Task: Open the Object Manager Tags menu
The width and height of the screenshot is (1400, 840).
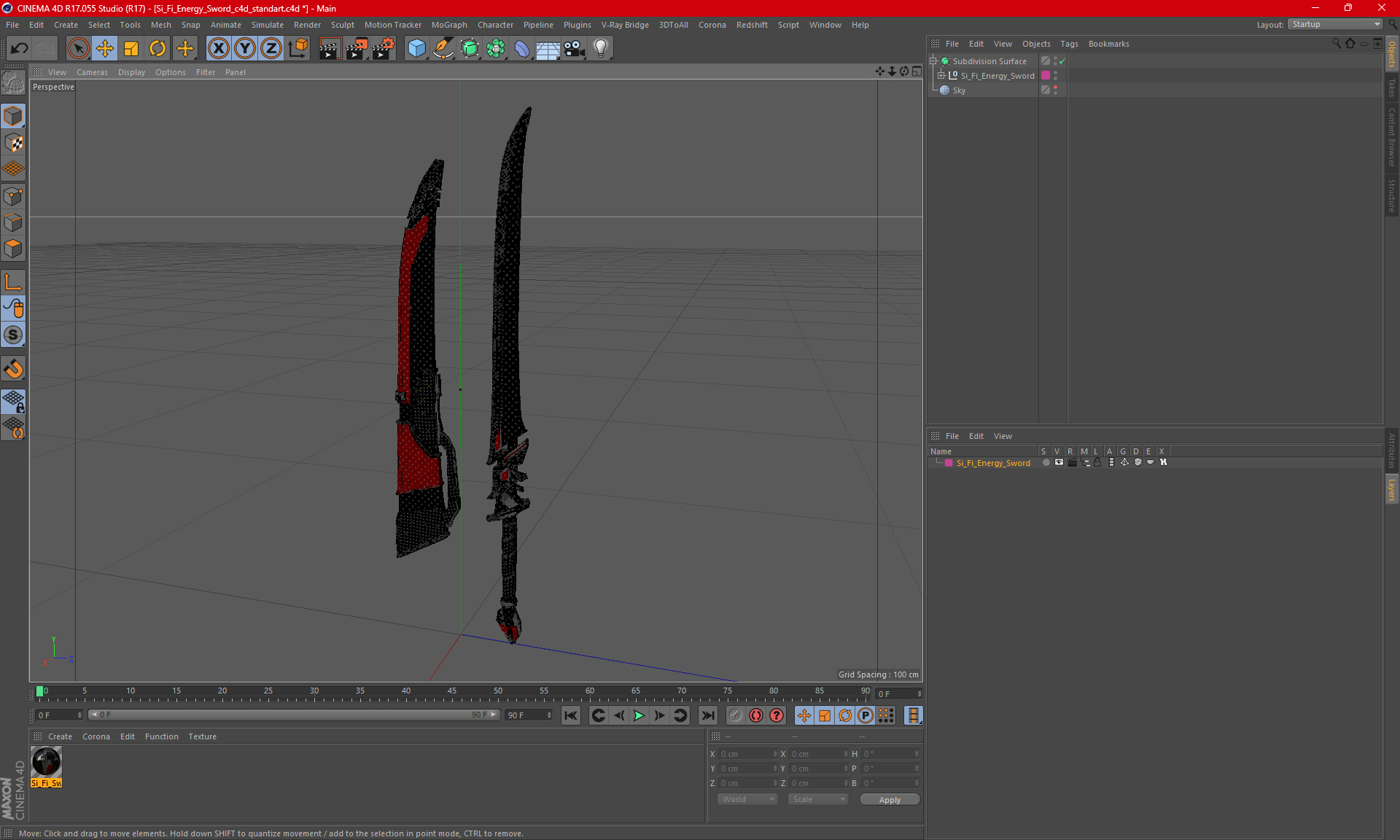Action: (x=1069, y=44)
